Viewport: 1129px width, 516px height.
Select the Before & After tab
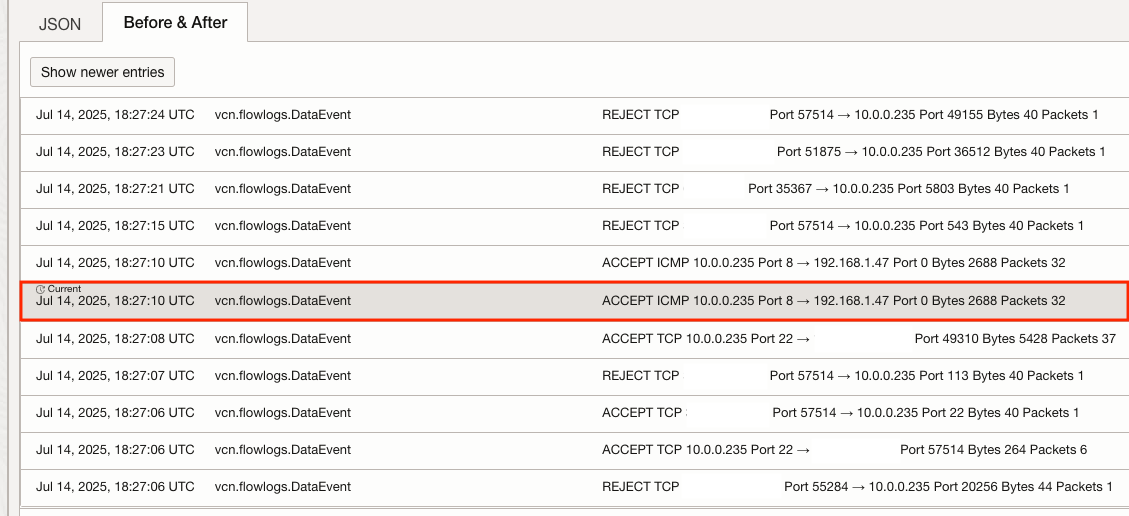[x=175, y=22]
